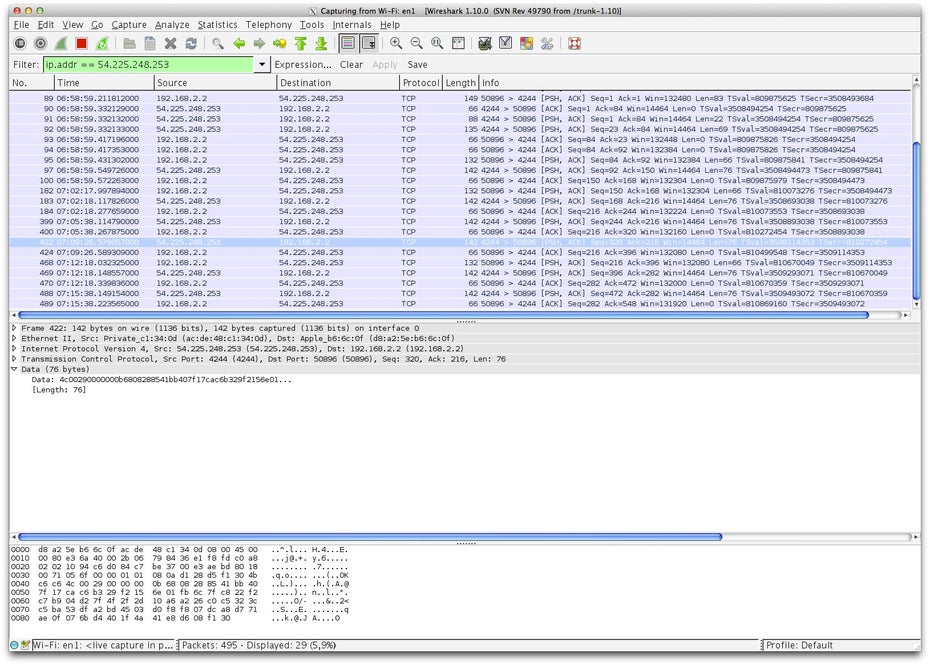Click the packet list vertical scrollbar

tap(916, 219)
